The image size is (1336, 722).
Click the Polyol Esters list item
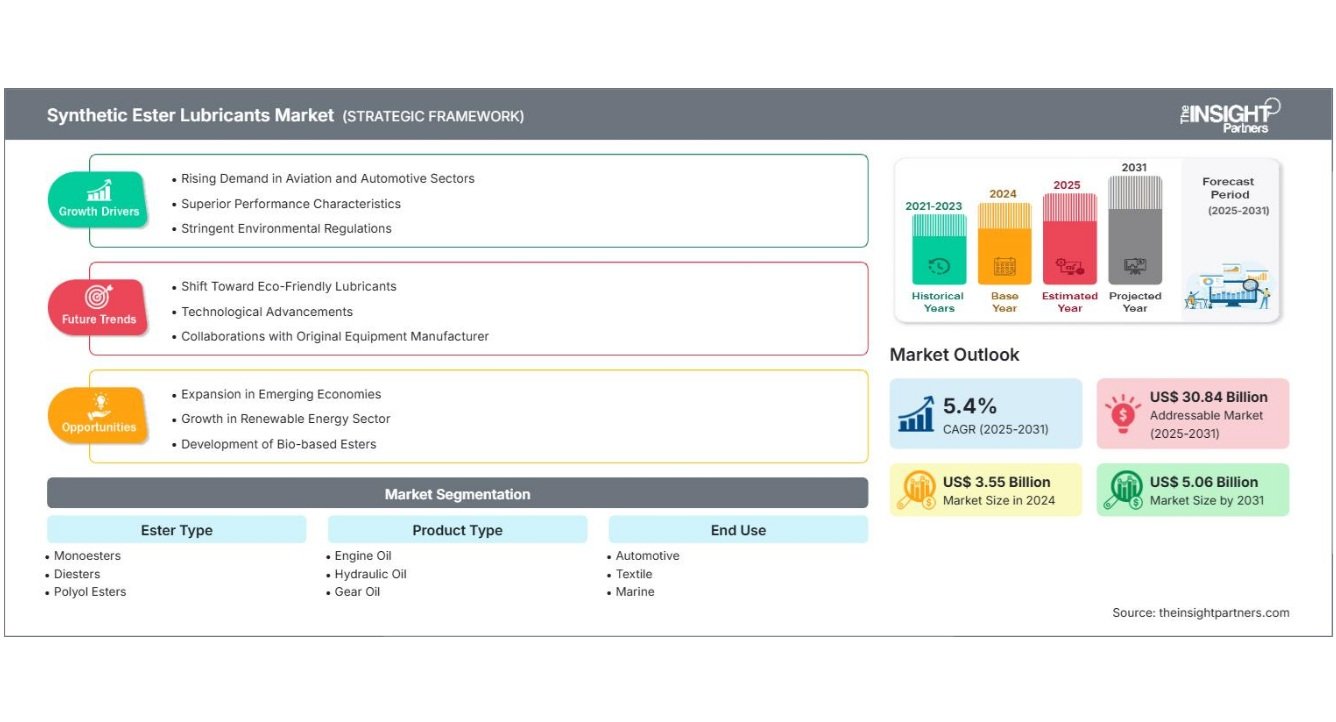(90, 592)
